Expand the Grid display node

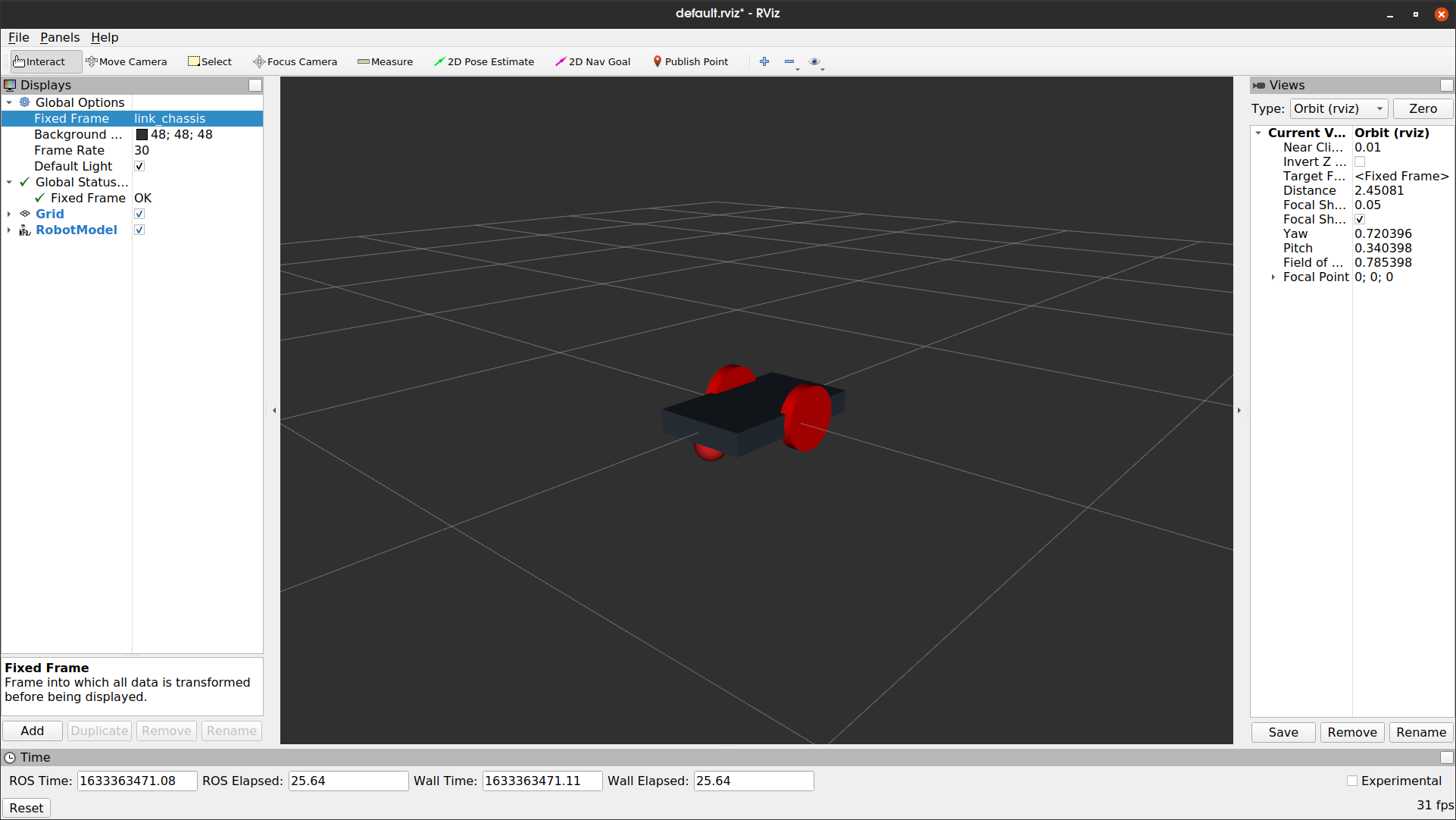[x=9, y=214]
